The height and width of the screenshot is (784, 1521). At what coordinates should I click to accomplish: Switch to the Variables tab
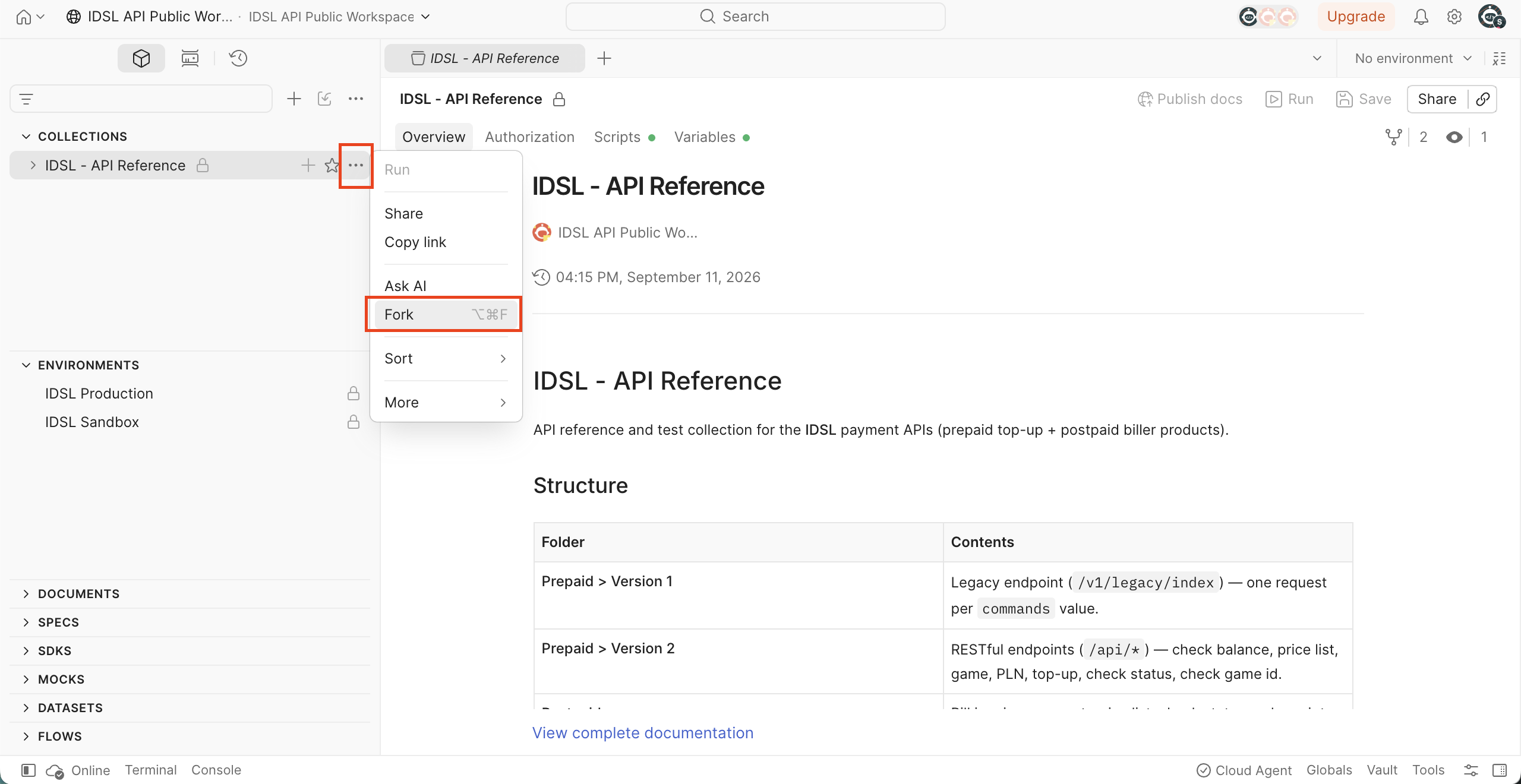click(712, 137)
